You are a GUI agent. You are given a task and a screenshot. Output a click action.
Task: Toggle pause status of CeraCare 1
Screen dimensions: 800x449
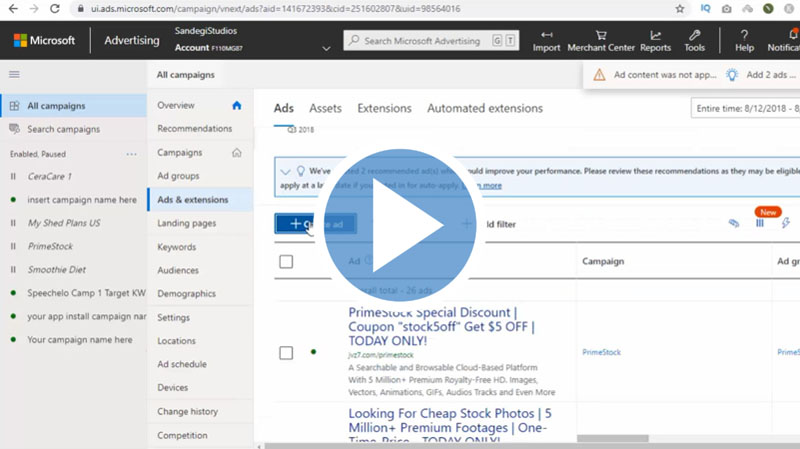pyautogui.click(x=13, y=177)
